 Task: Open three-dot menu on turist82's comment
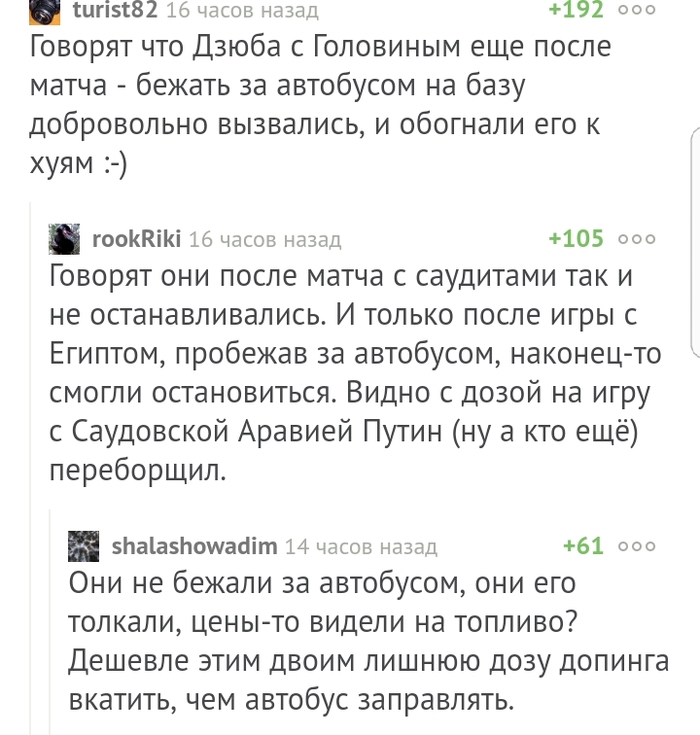click(x=637, y=11)
